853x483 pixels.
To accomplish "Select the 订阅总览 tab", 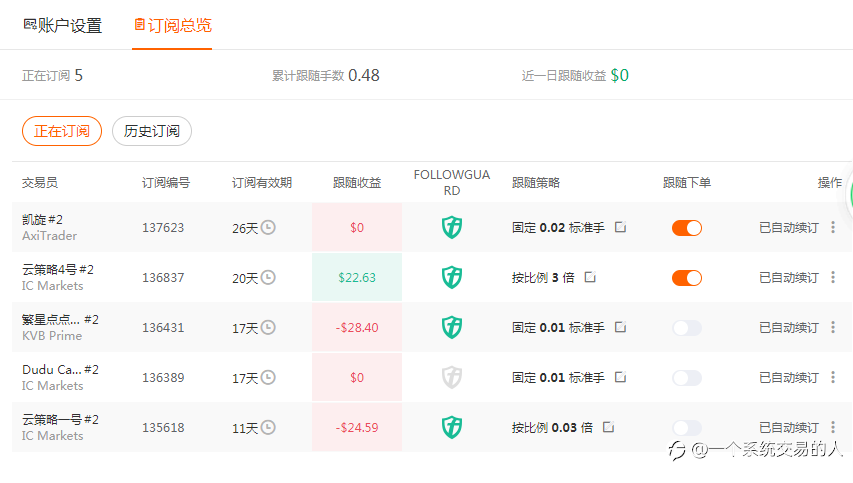I will click(172, 26).
